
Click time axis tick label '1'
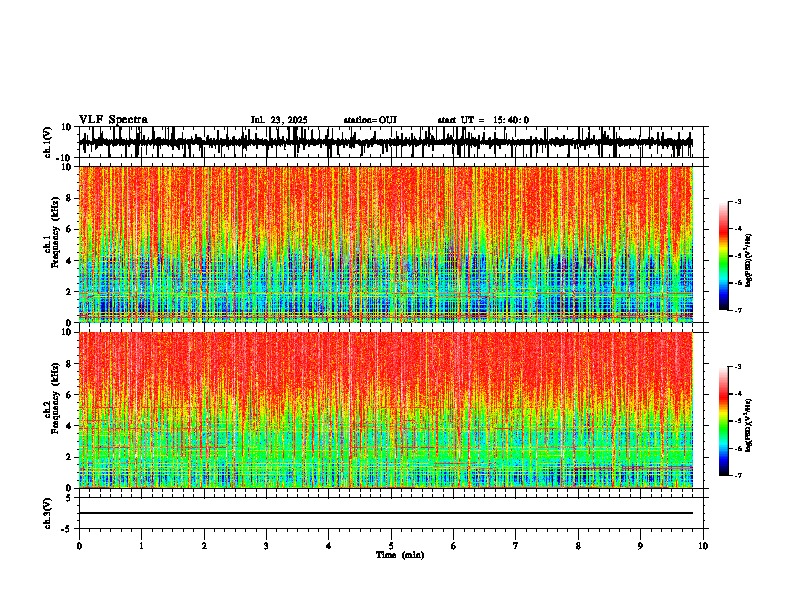click(141, 546)
